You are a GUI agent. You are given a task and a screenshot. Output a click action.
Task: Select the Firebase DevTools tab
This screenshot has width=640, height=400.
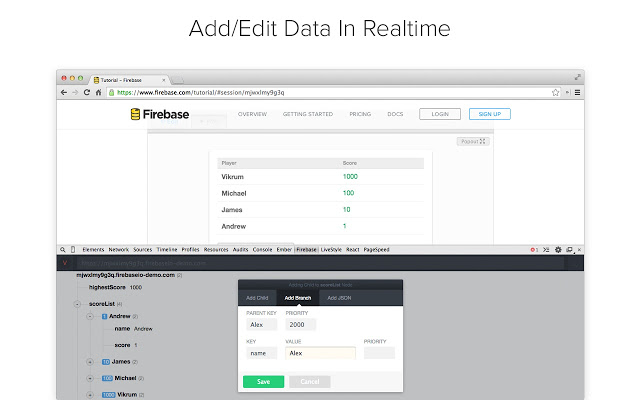[x=307, y=249]
